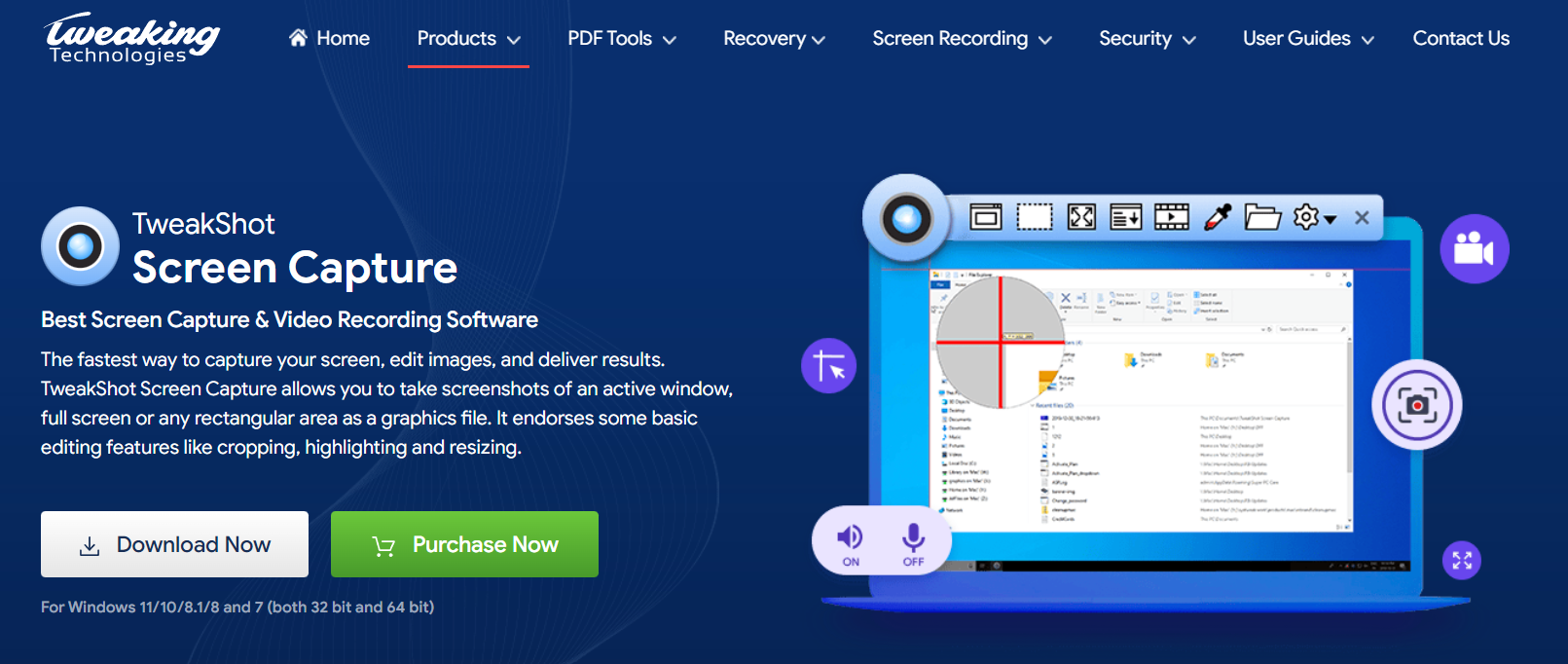This screenshot has width=1568, height=664.
Task: Toggle the microphone OFF control
Action: point(913,544)
